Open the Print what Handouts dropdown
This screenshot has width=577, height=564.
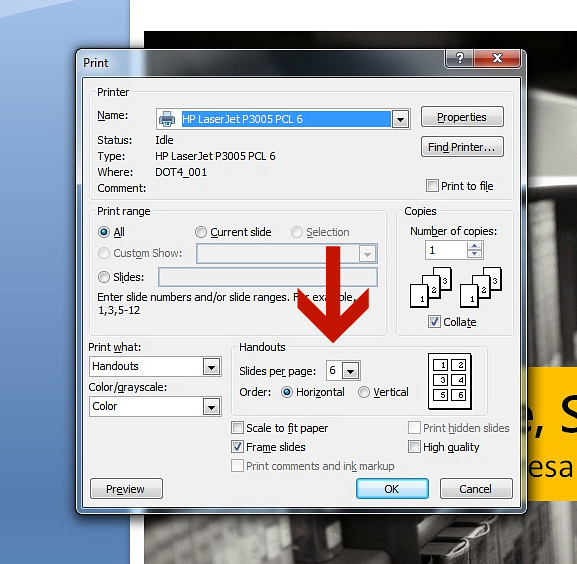(x=212, y=367)
